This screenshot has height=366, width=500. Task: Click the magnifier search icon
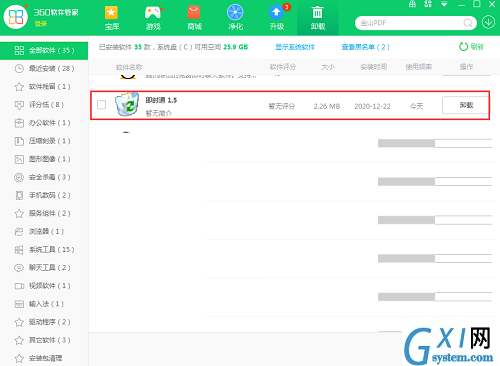click(x=468, y=23)
